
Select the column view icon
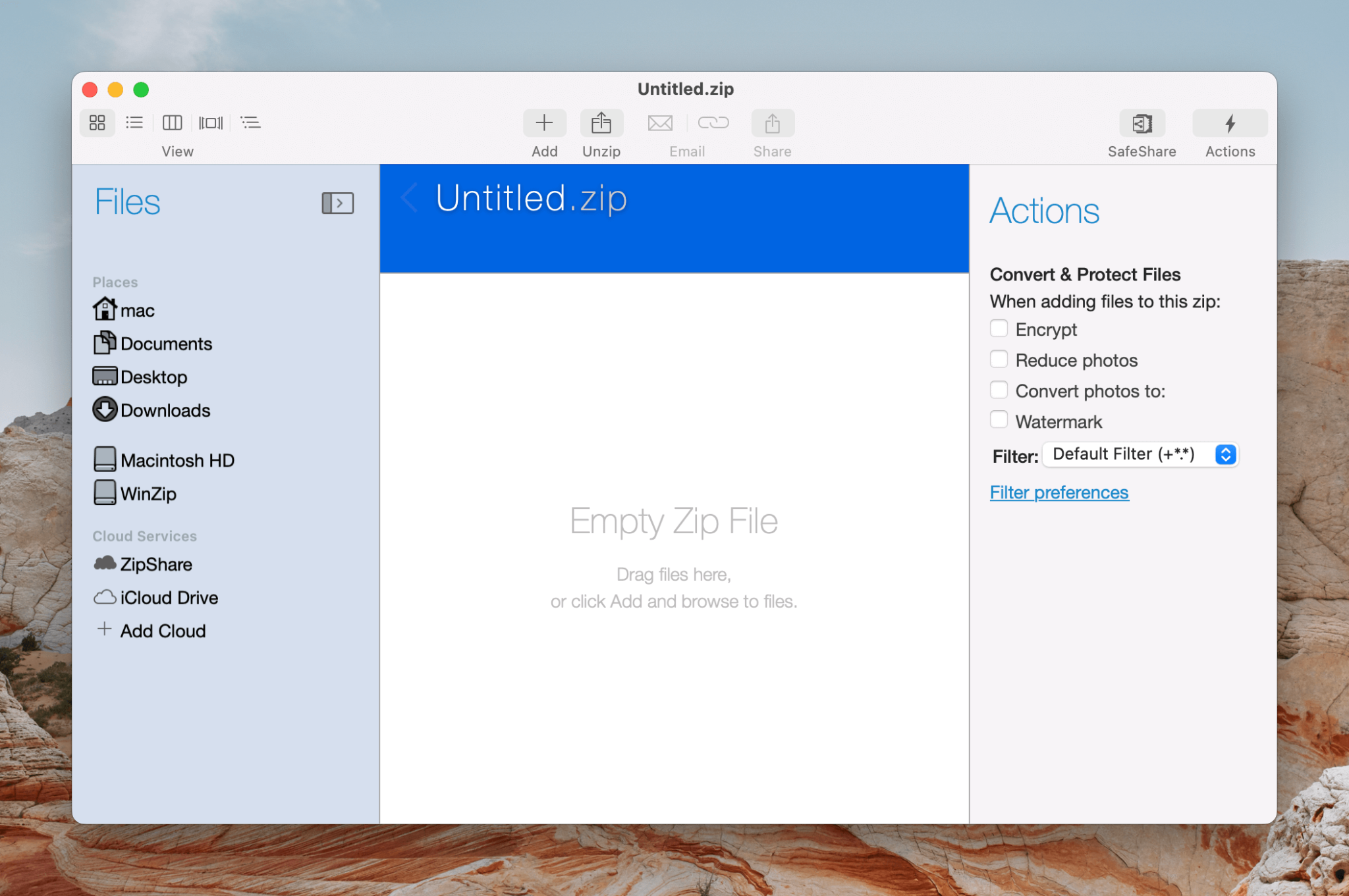coord(173,122)
